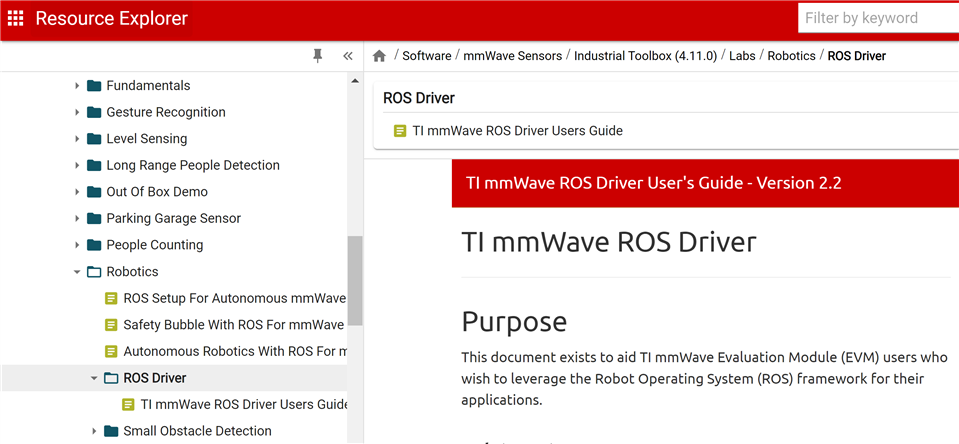This screenshot has width=959, height=444.
Task: Collapse the Robotics tree node arrow
Action: point(77,272)
